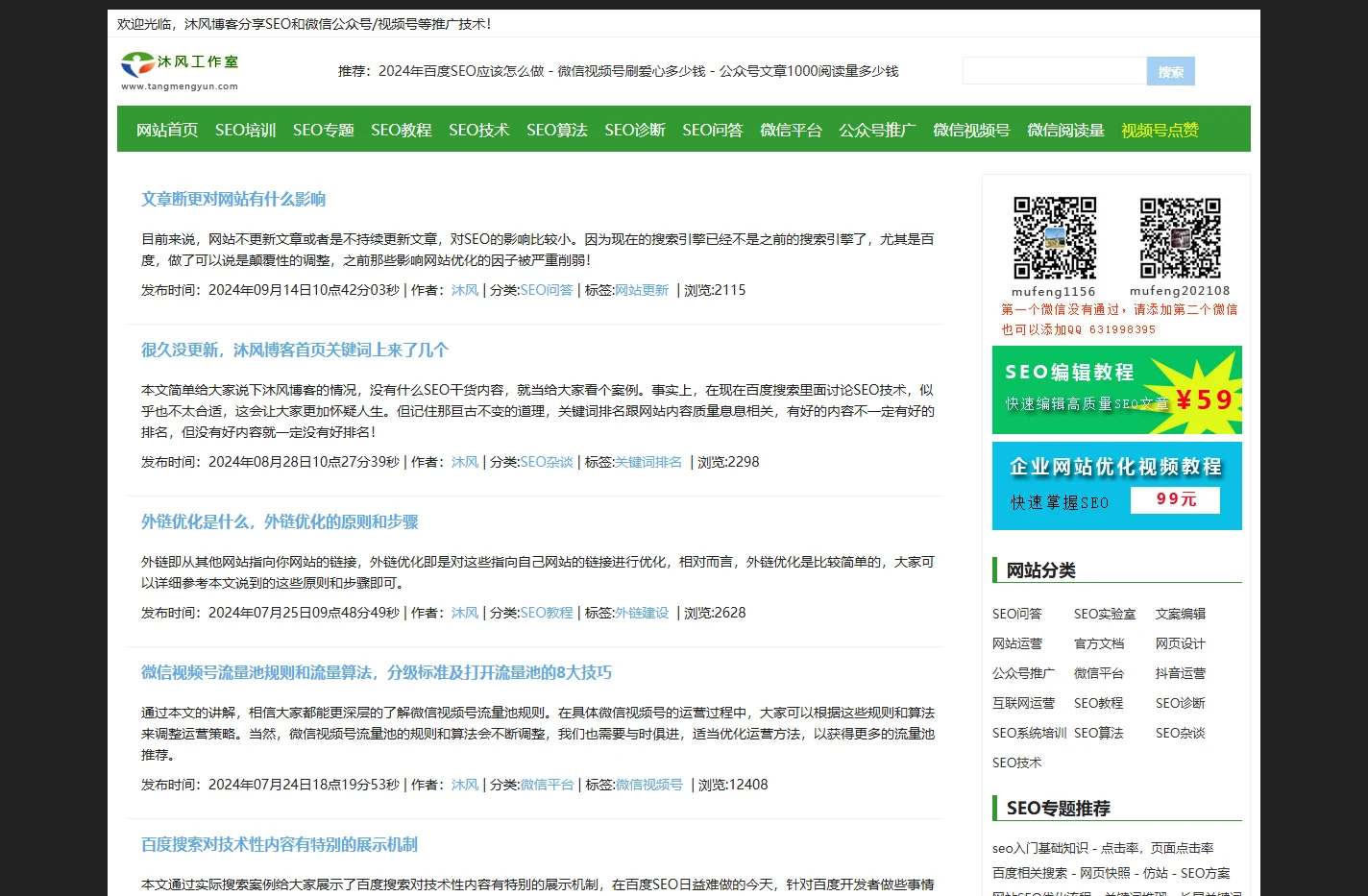Click the mufeng202108 WeChat QR code
Screen dimensions: 1368x896
pos(1180,238)
